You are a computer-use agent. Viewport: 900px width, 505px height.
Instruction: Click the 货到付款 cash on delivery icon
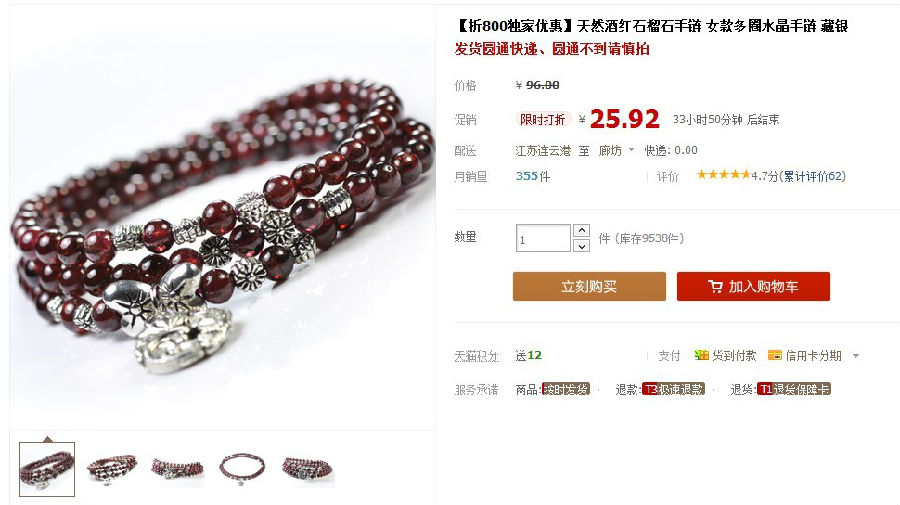point(701,355)
